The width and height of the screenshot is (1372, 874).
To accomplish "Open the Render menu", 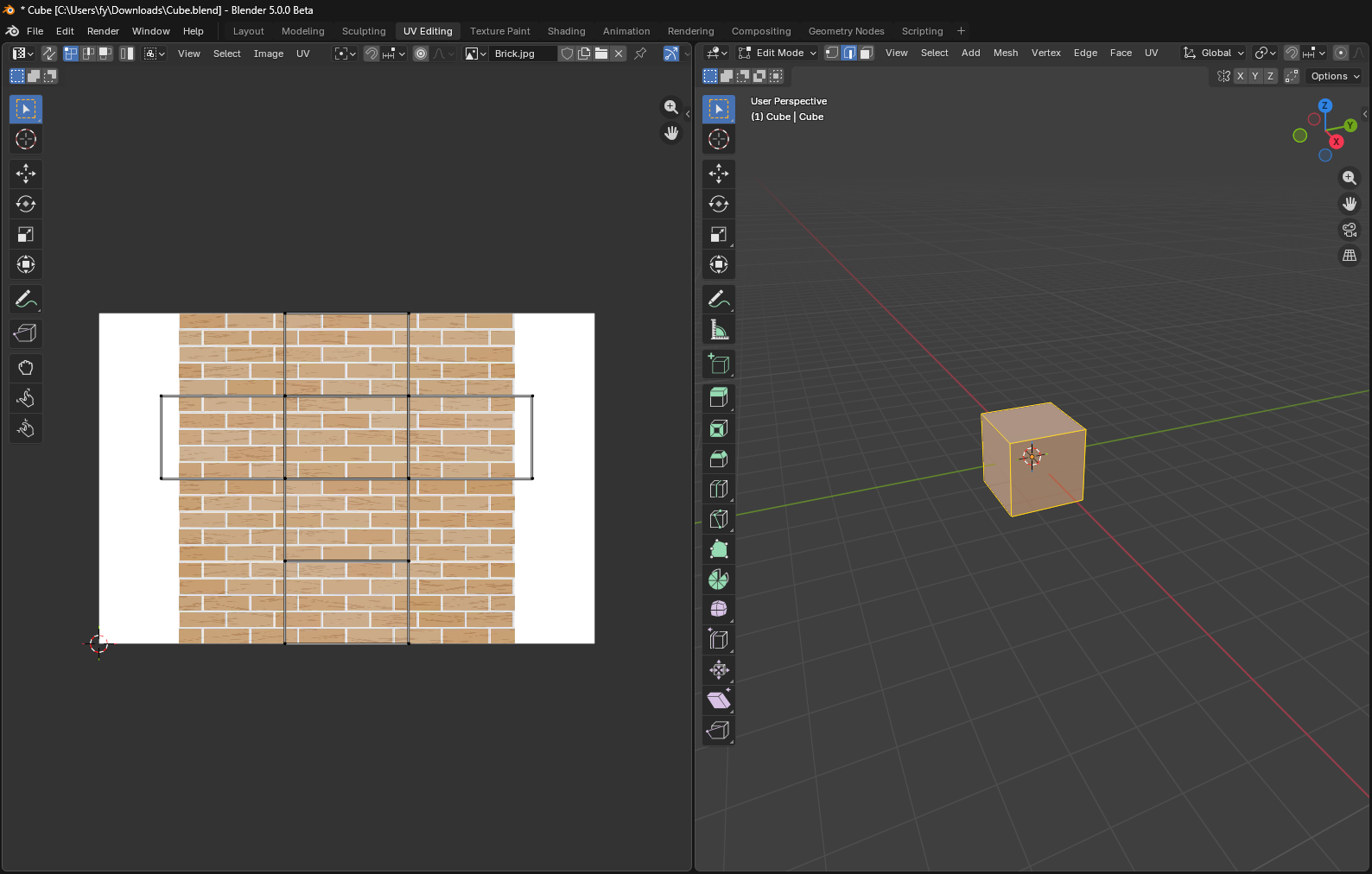I will tap(103, 31).
